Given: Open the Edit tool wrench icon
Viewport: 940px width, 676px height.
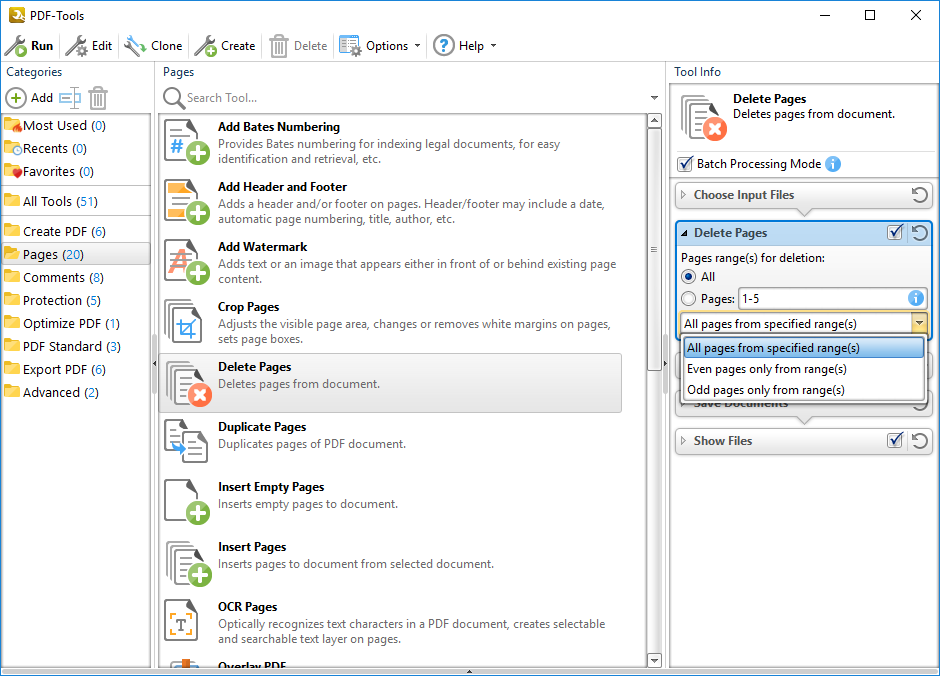Looking at the screenshot, I should point(77,46).
